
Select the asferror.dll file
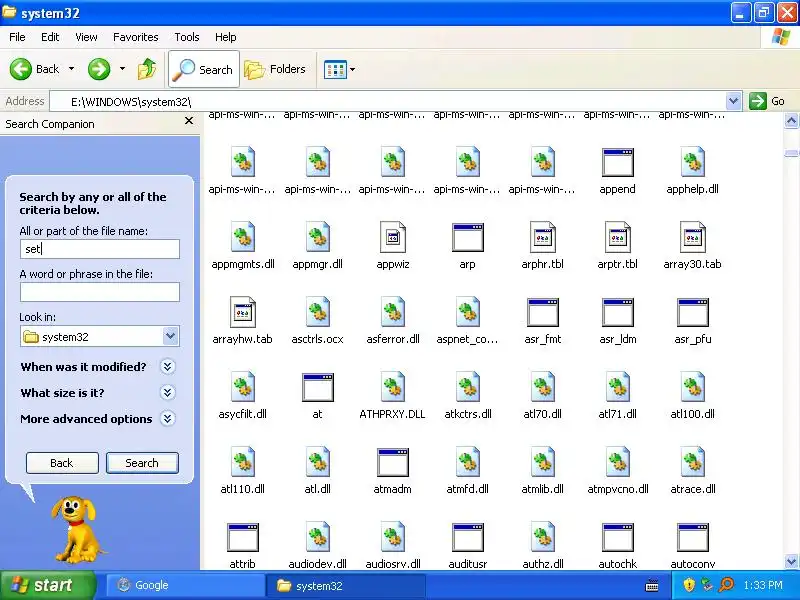pyautogui.click(x=393, y=321)
